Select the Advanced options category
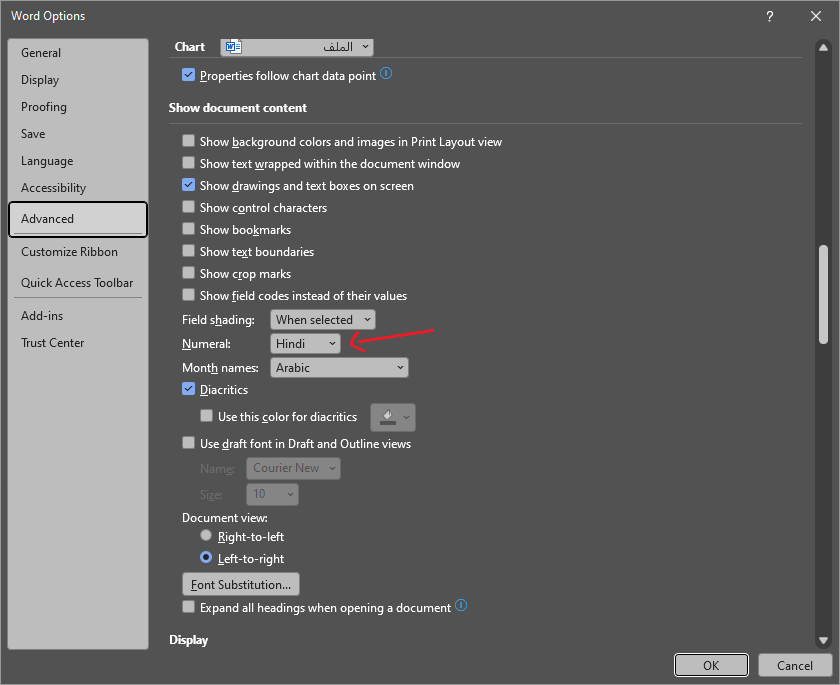Image resolution: width=840 pixels, height=685 pixels. (x=78, y=219)
